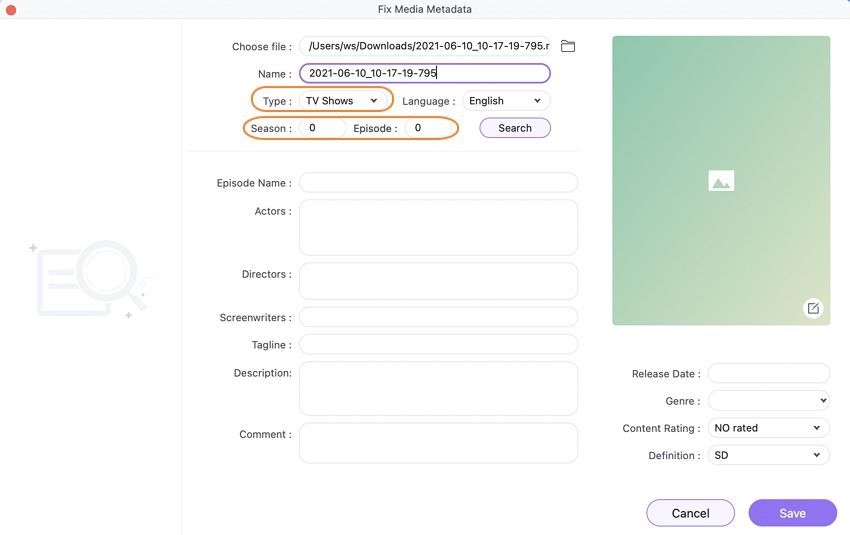Click the red close window button
Screen dimensions: 850x535
click(x=11, y=10)
